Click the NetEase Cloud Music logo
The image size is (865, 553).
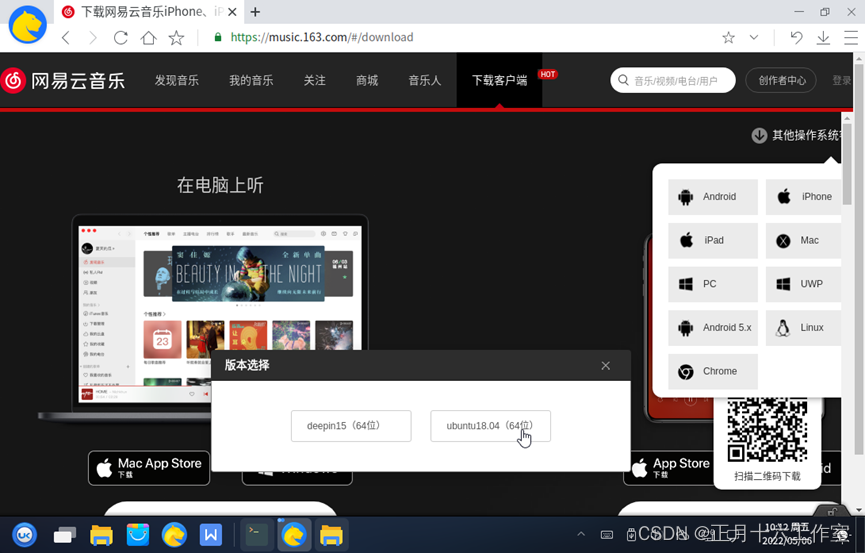click(x=63, y=81)
